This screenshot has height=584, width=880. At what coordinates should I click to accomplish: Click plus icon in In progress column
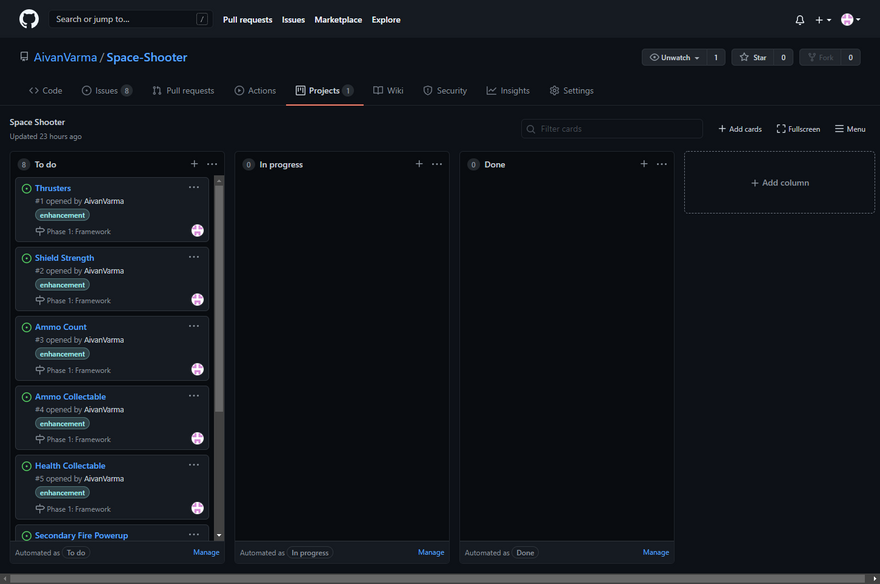click(x=419, y=164)
